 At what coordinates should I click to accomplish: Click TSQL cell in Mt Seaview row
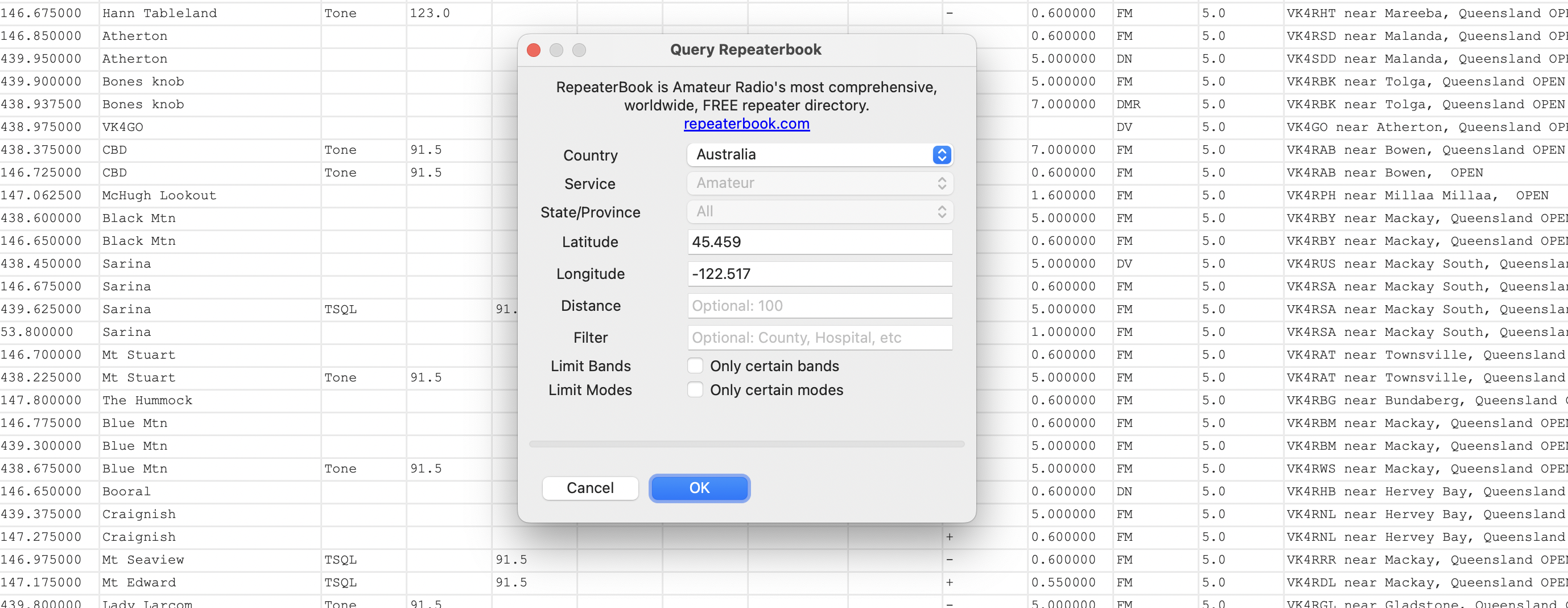click(364, 560)
